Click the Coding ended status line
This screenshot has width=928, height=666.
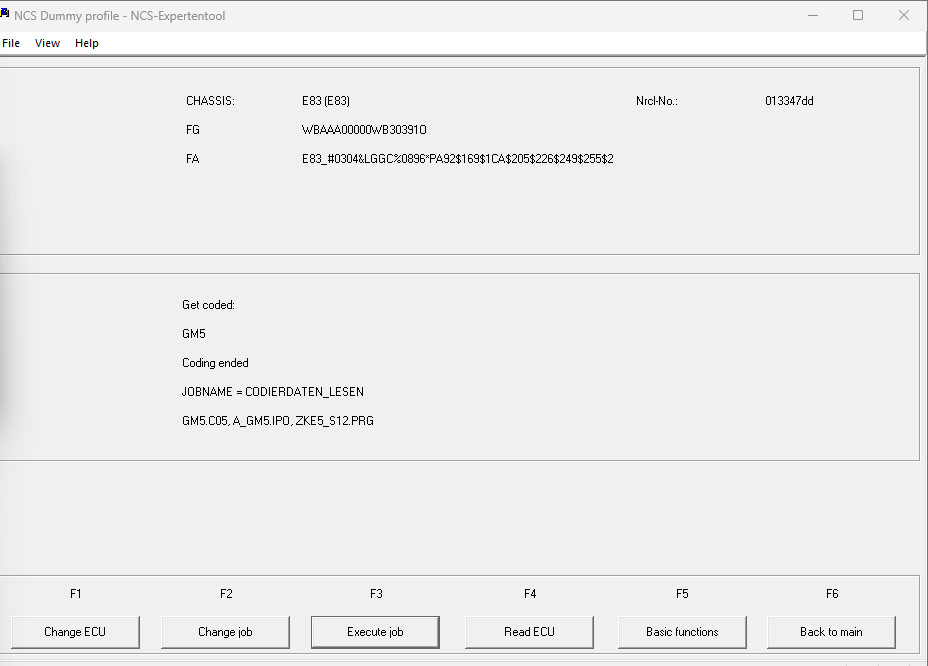(215, 363)
